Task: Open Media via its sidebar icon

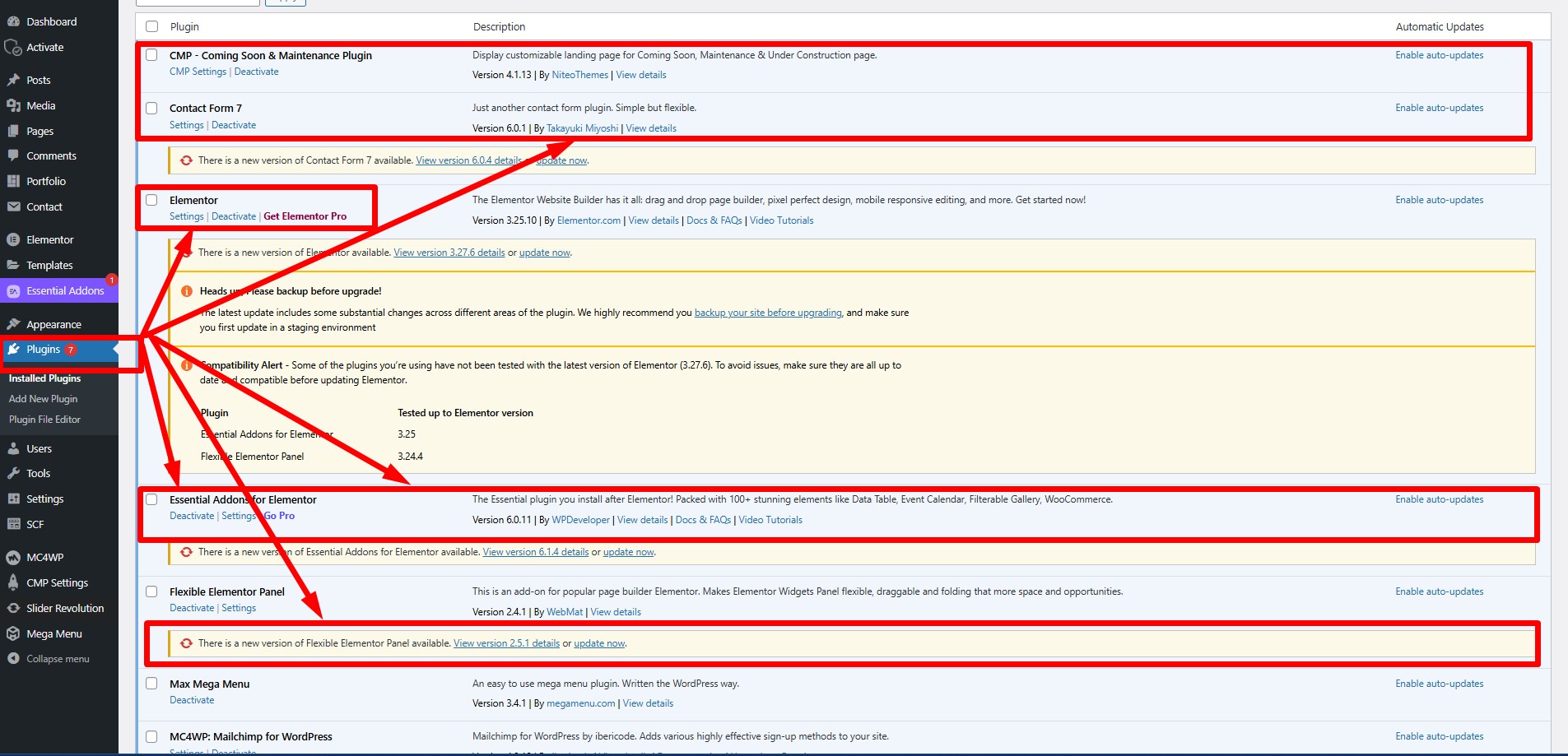Action: [x=13, y=105]
